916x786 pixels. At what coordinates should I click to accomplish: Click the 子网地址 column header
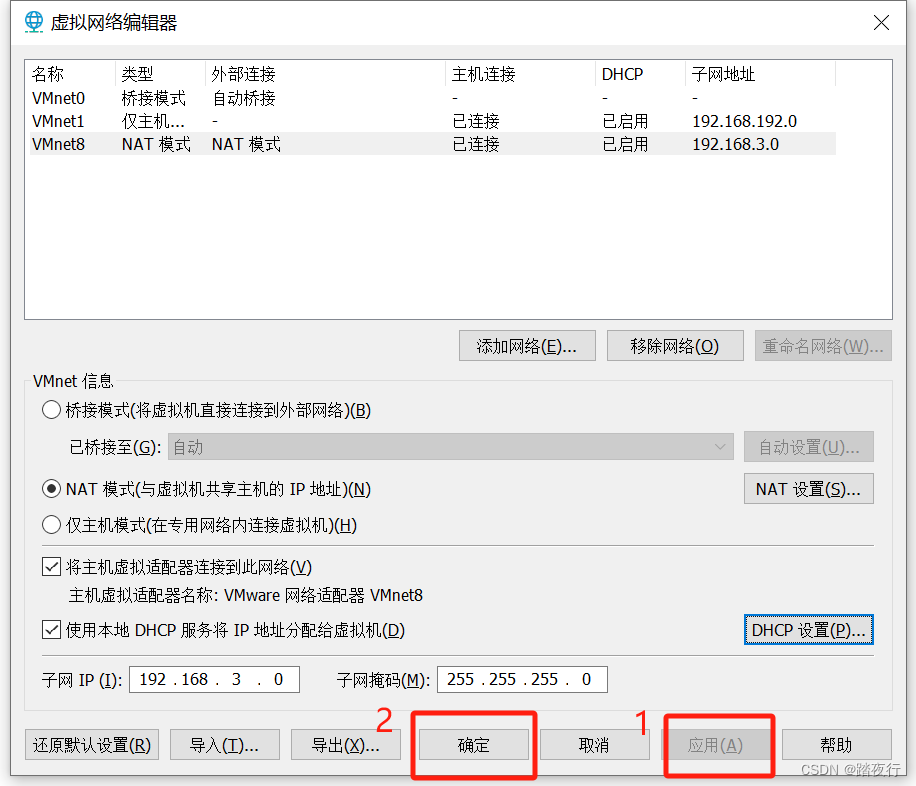[x=761, y=74]
